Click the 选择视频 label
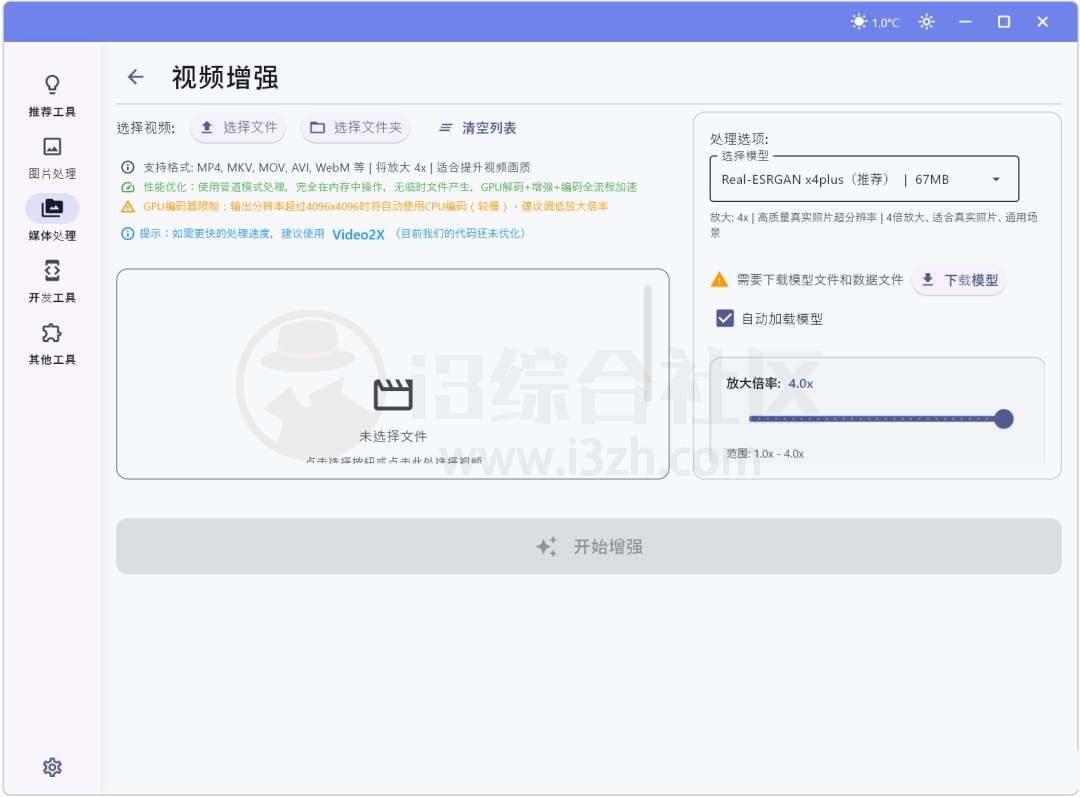Viewport: 1080px width, 797px height. point(145,128)
